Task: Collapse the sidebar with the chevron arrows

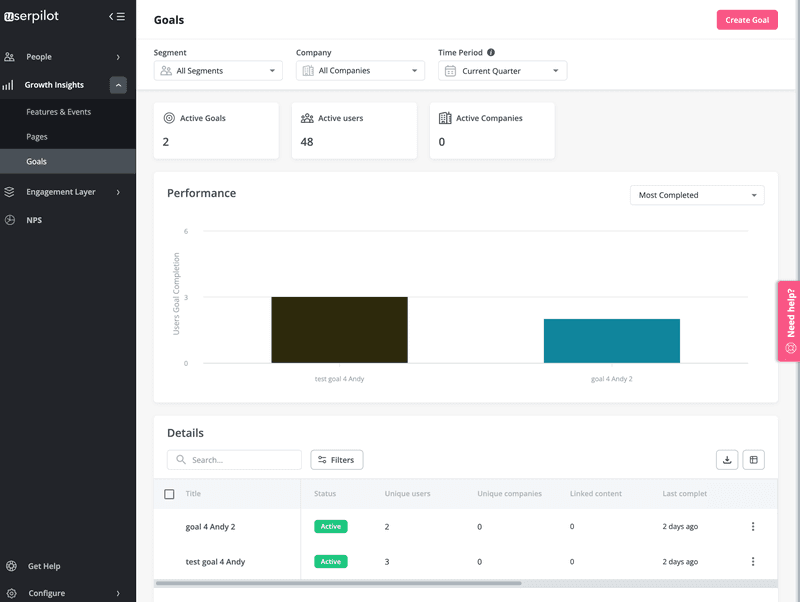Action: [116, 16]
